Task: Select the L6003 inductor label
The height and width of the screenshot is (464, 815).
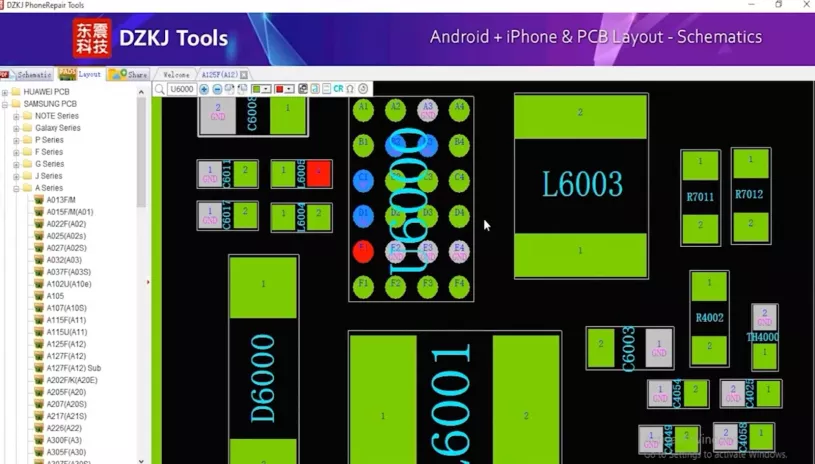Action: pyautogui.click(x=582, y=184)
